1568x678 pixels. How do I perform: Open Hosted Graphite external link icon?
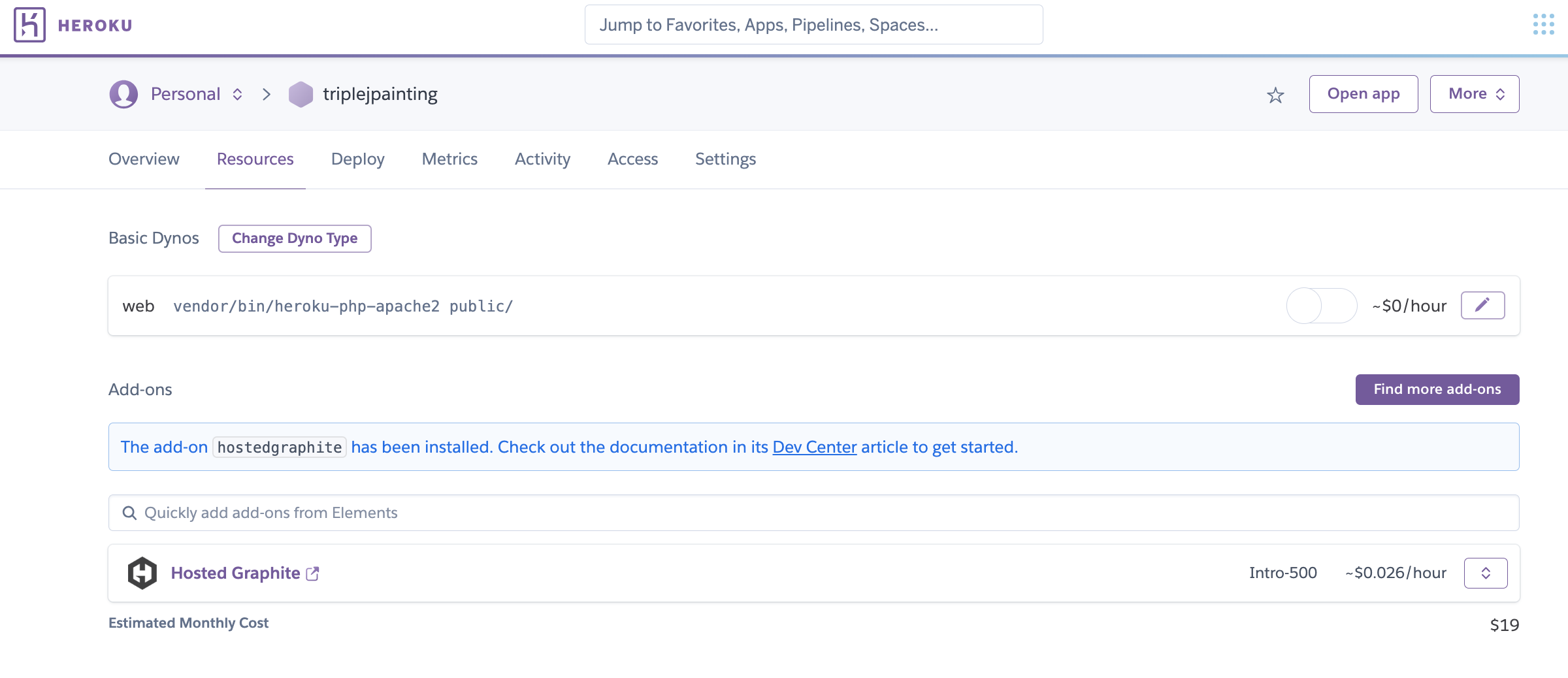pyautogui.click(x=313, y=573)
